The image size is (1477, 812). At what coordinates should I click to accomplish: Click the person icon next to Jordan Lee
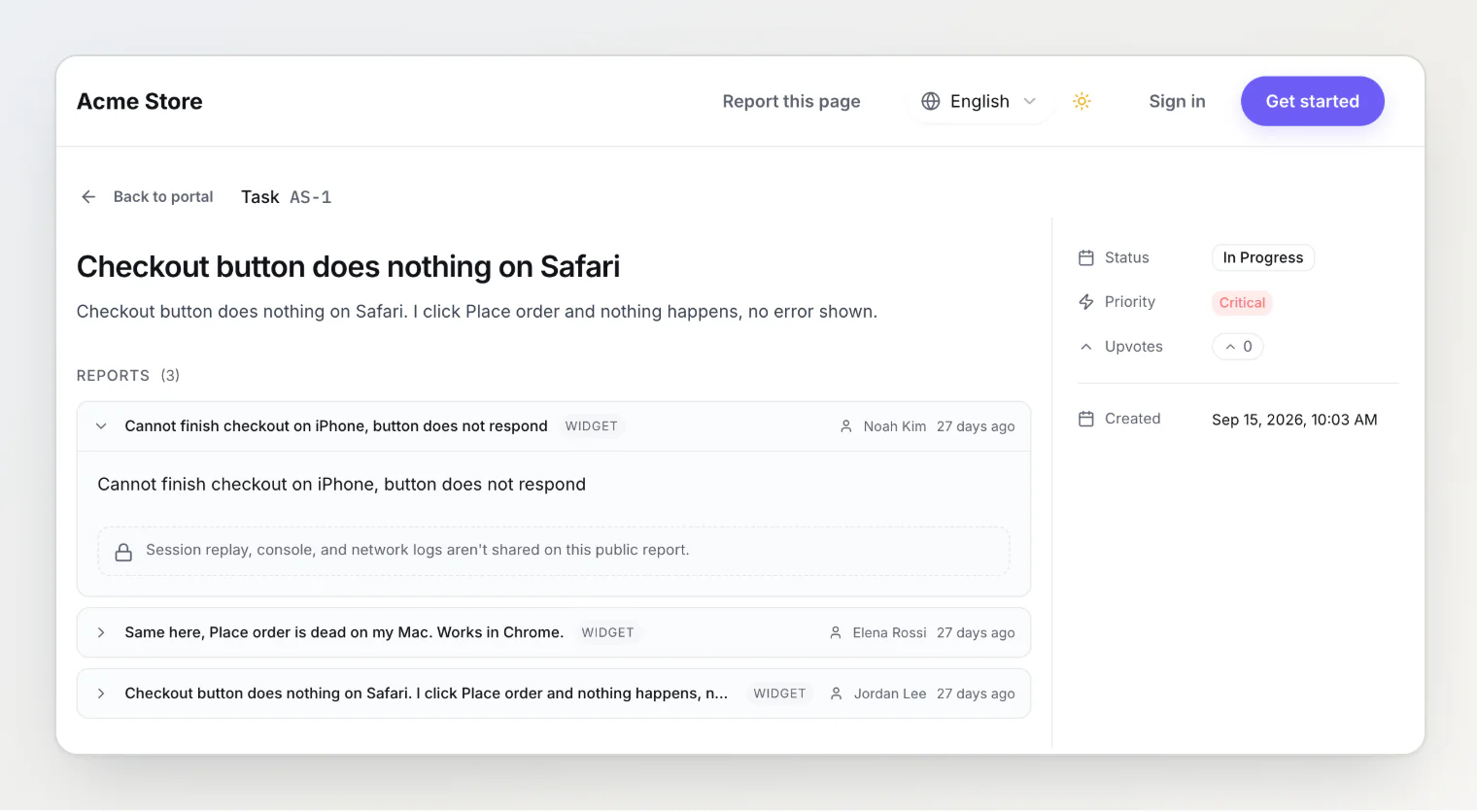(837, 694)
